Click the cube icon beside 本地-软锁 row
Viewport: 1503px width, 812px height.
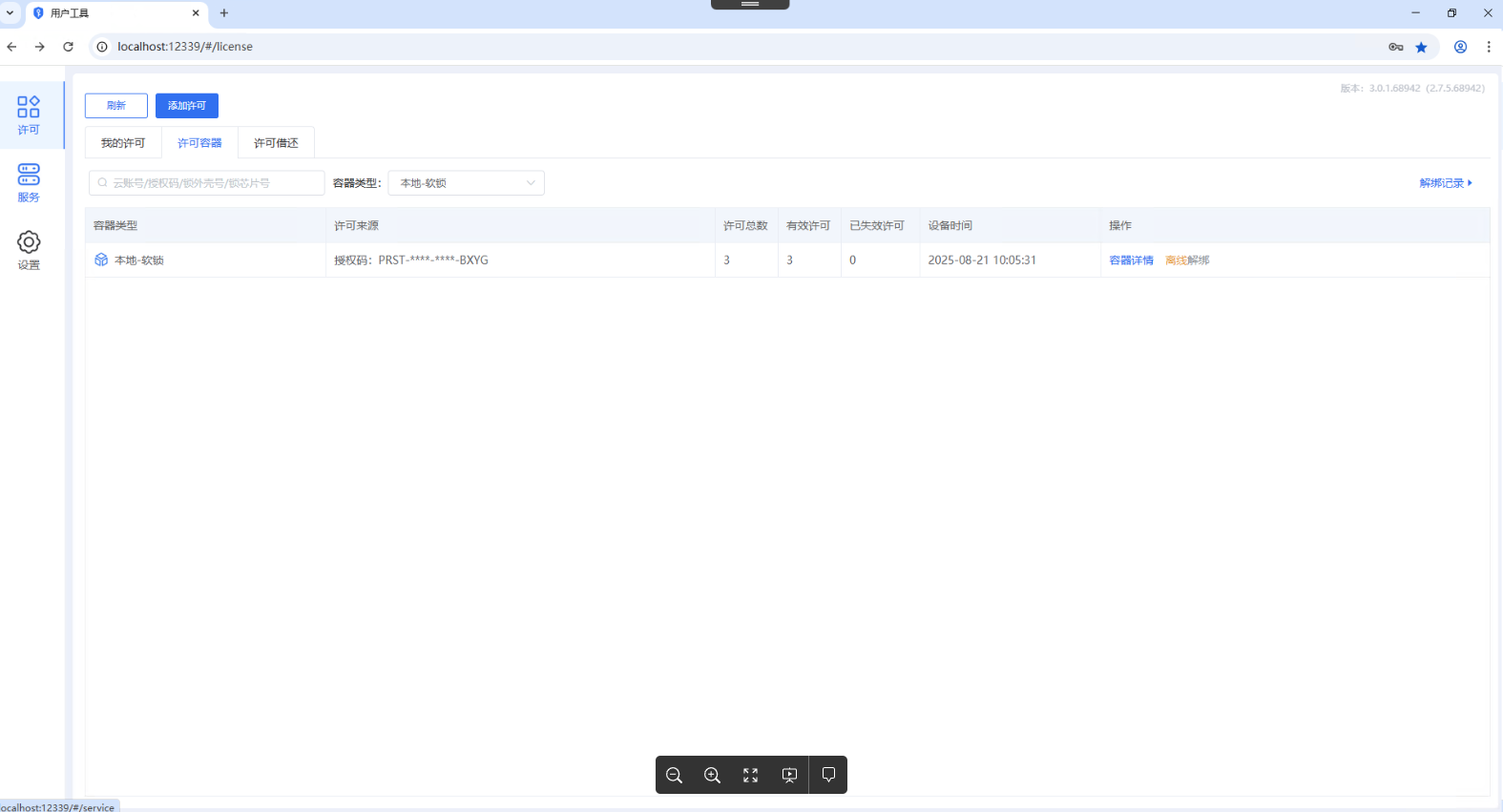coord(101,260)
